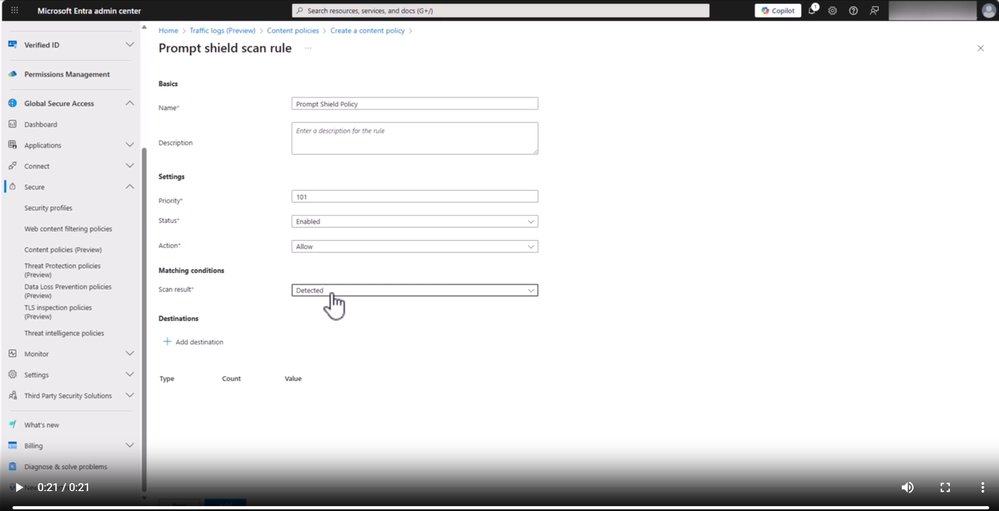Click the Priority field showing 101
The height and width of the screenshot is (511, 999).
point(415,197)
